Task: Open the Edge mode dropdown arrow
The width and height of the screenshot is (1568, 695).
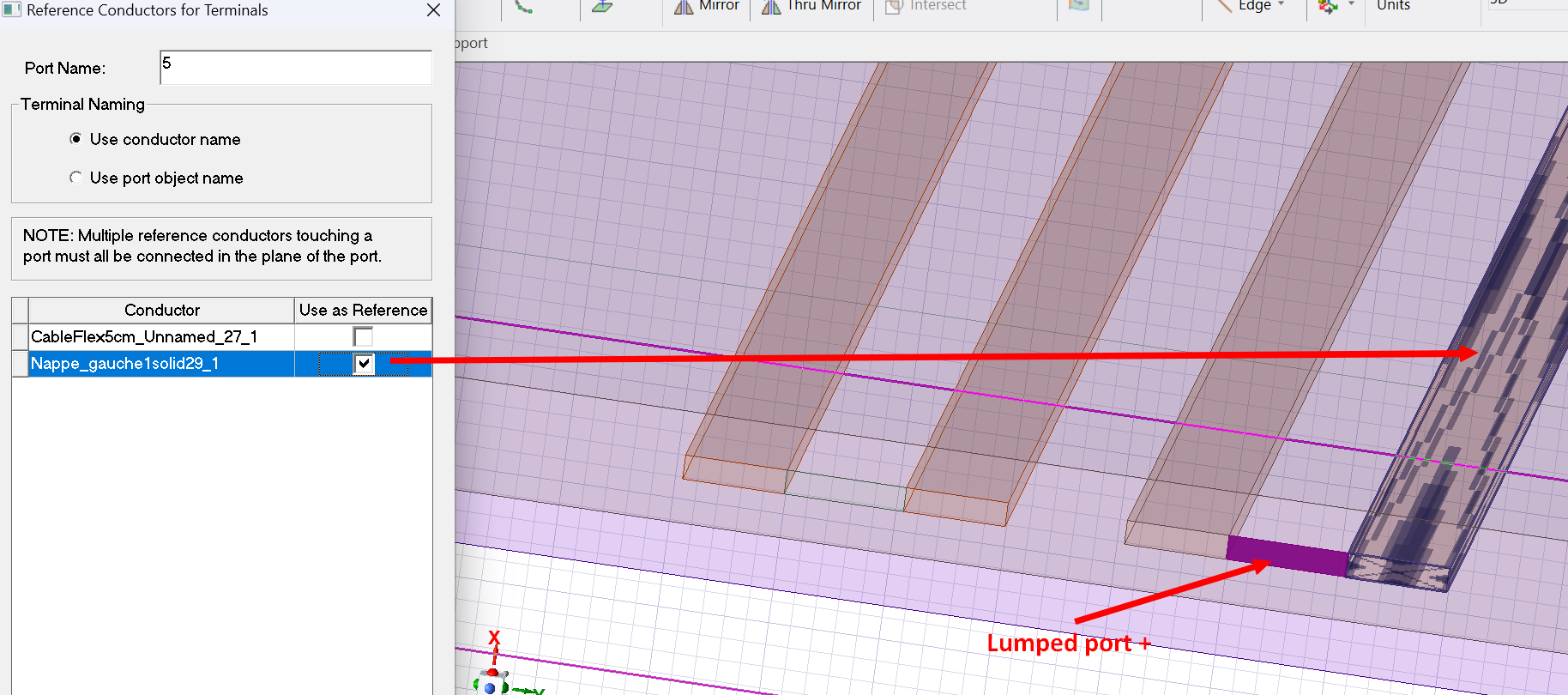Action: point(1282,5)
